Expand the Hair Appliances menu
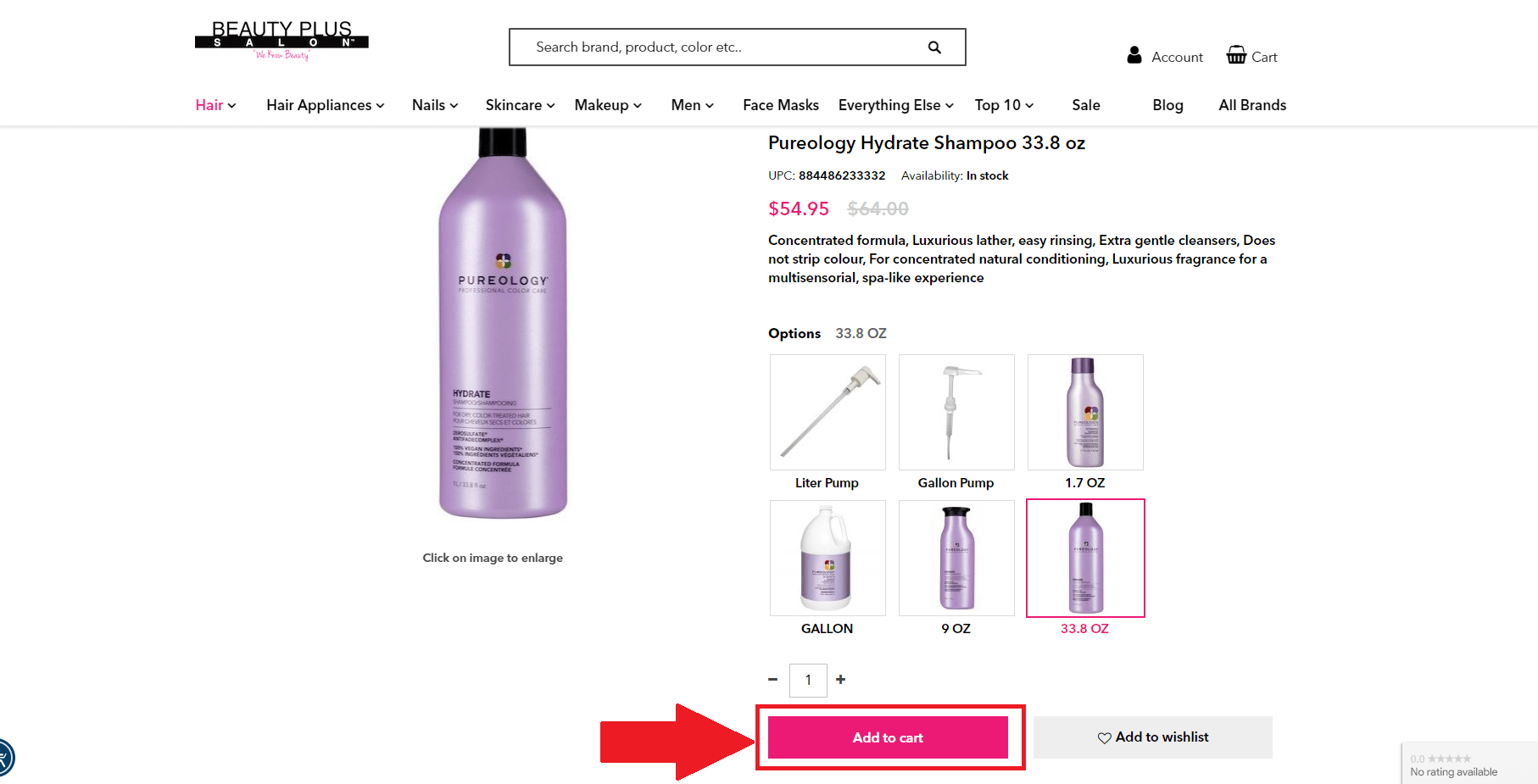The height and width of the screenshot is (784, 1538). pos(326,105)
